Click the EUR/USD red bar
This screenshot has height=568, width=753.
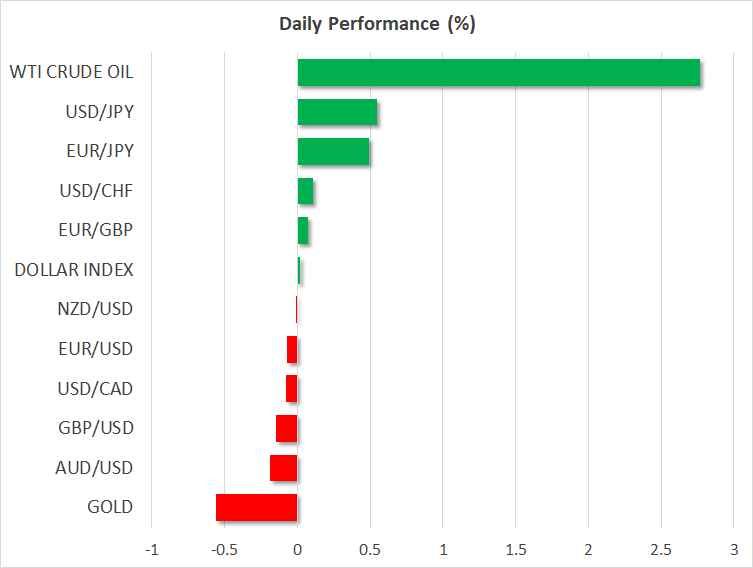(292, 349)
